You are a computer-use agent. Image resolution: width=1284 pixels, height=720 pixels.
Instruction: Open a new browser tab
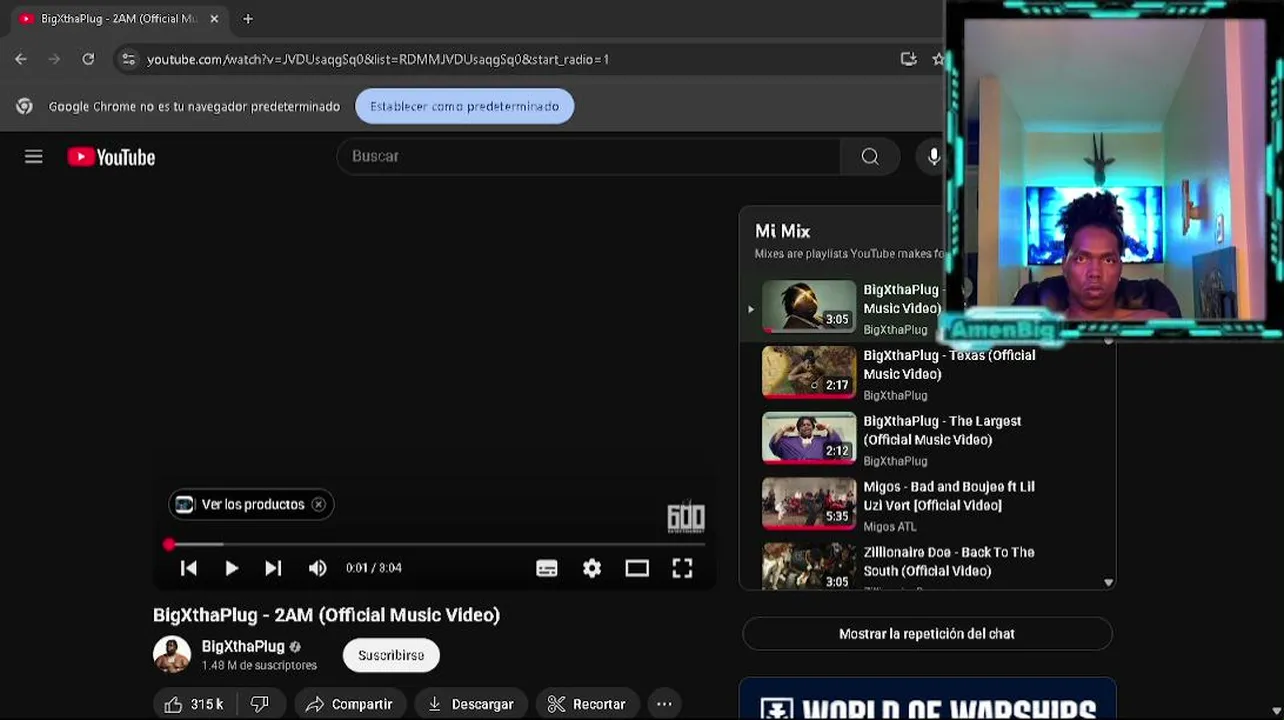point(248,18)
